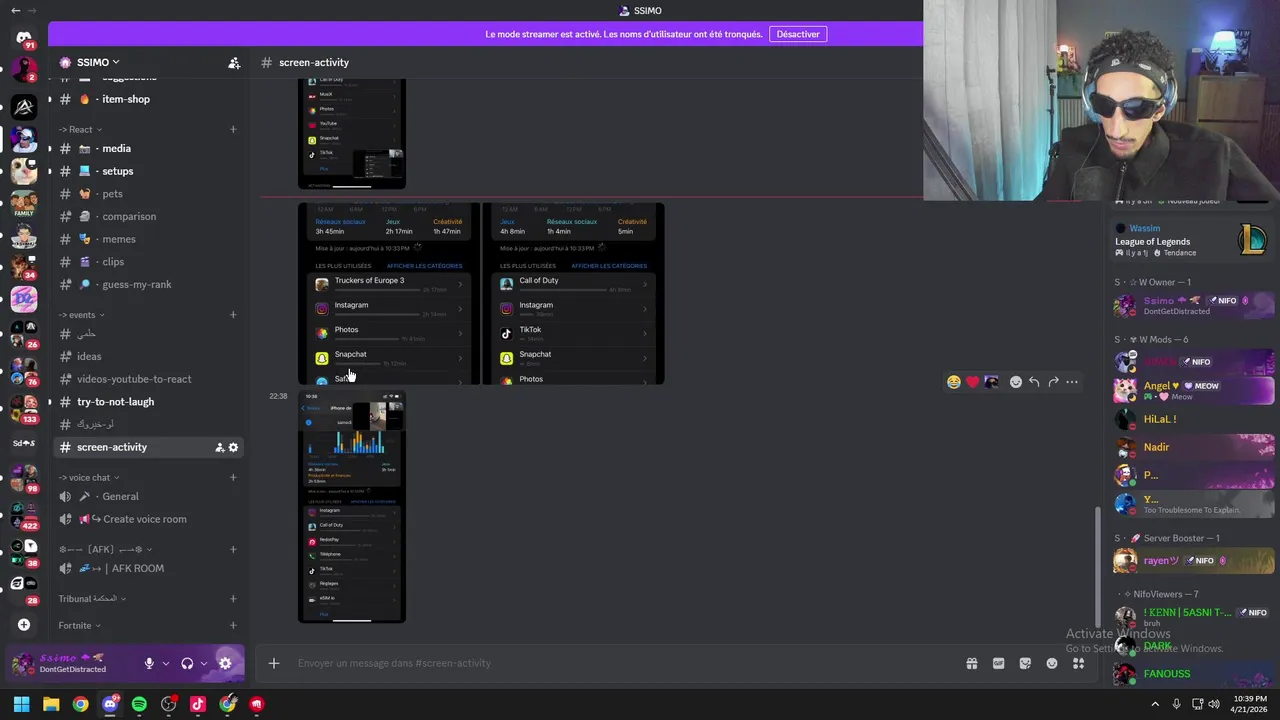Image resolution: width=1280 pixels, height=720 pixels.
Task: Open microphone input options arrow
Action: pos(166,663)
